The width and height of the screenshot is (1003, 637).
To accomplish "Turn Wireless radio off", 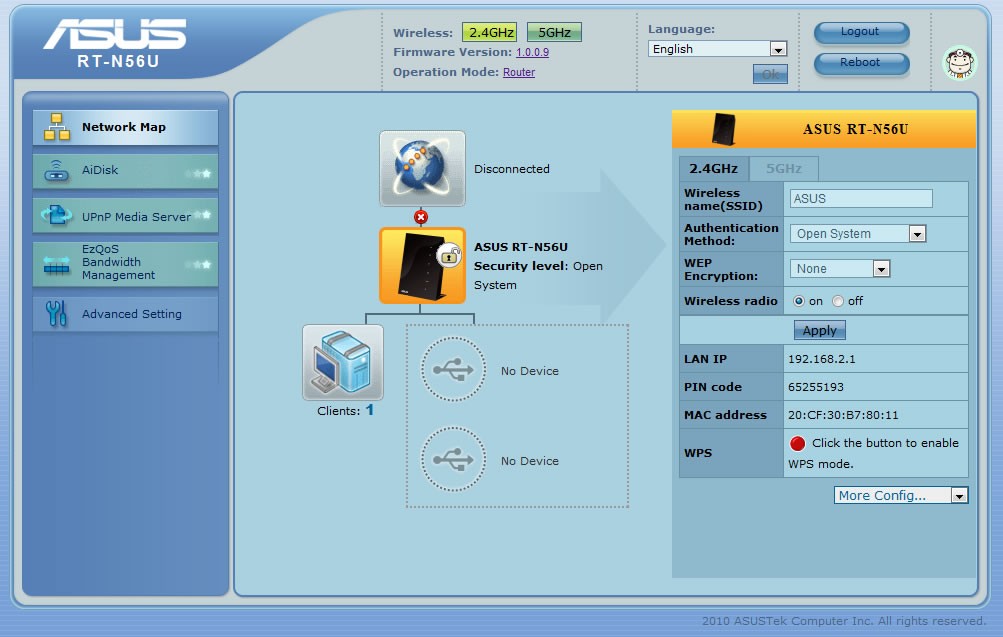I will 837,301.
